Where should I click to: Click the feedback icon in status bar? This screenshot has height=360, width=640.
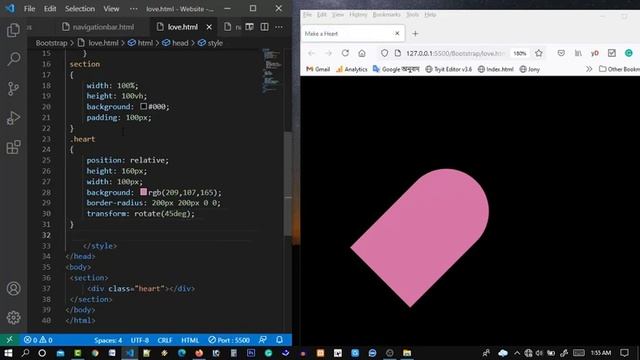click(x=263, y=340)
